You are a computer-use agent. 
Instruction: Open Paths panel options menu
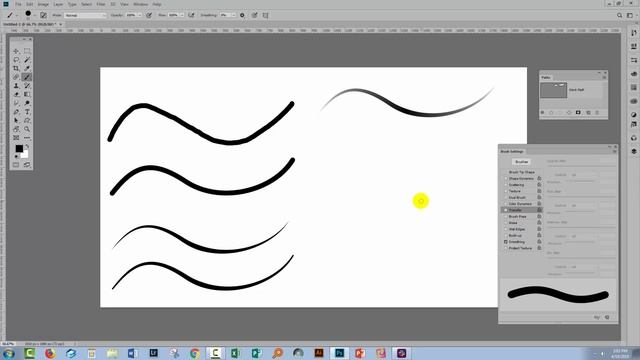pos(604,77)
